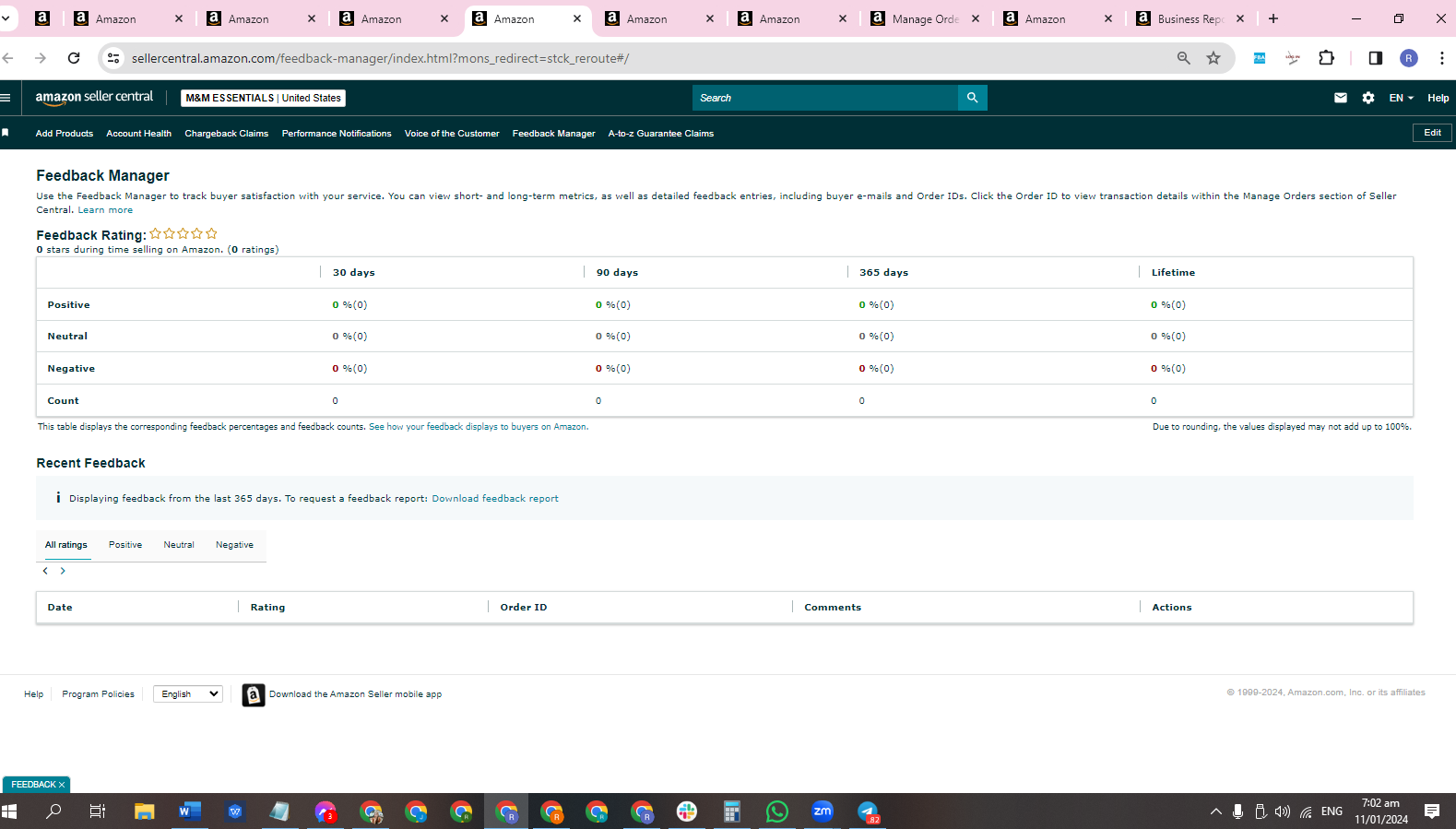The height and width of the screenshot is (829, 1456).
Task: Open a new browser tab
Action: coord(1273,18)
